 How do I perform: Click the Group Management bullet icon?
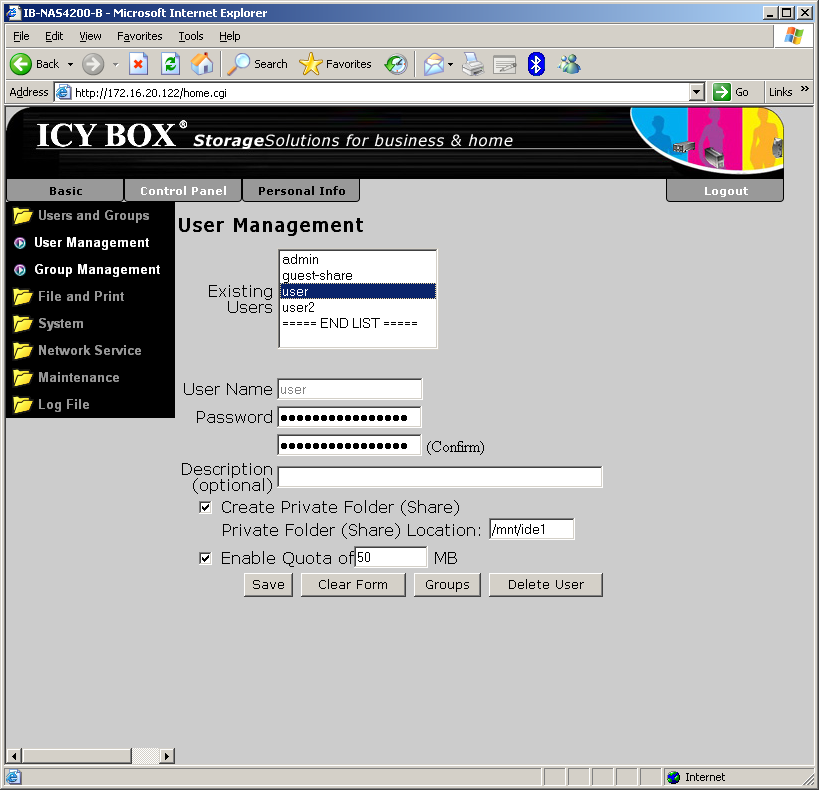point(20,270)
